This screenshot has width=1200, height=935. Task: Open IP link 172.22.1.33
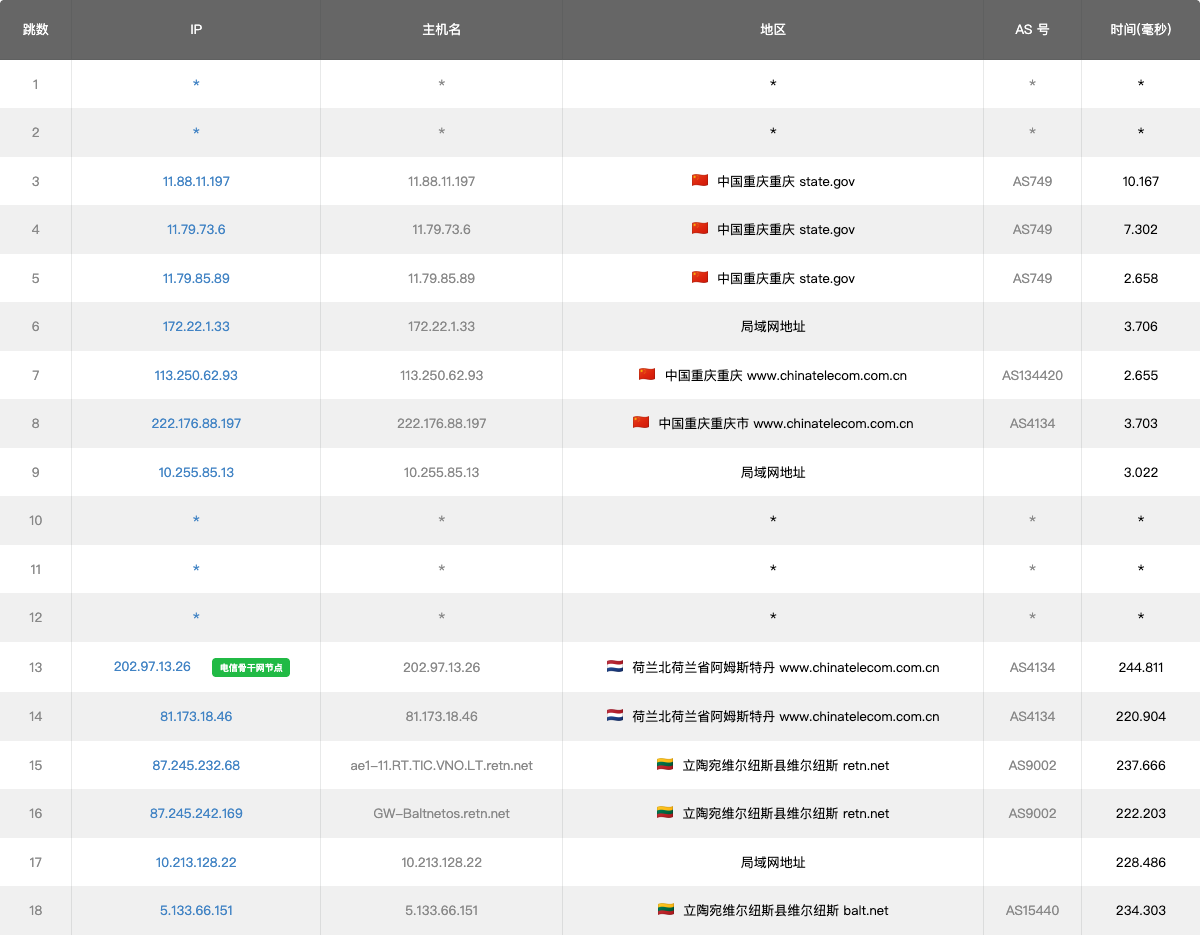click(x=196, y=327)
